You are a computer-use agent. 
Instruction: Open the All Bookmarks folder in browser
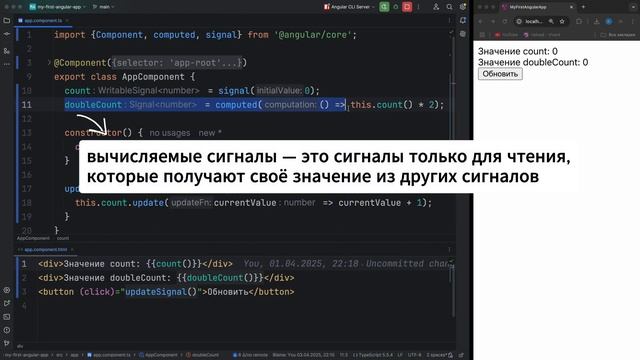[618, 35]
